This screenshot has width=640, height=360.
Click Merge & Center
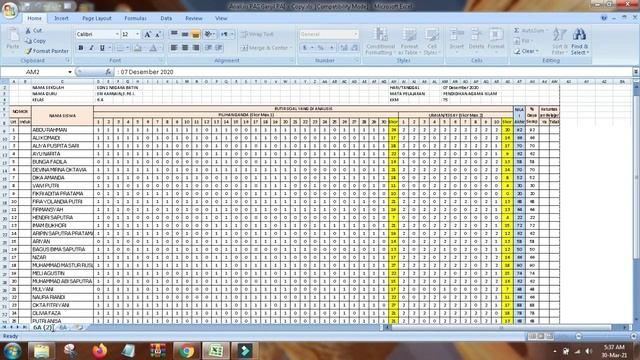point(266,48)
